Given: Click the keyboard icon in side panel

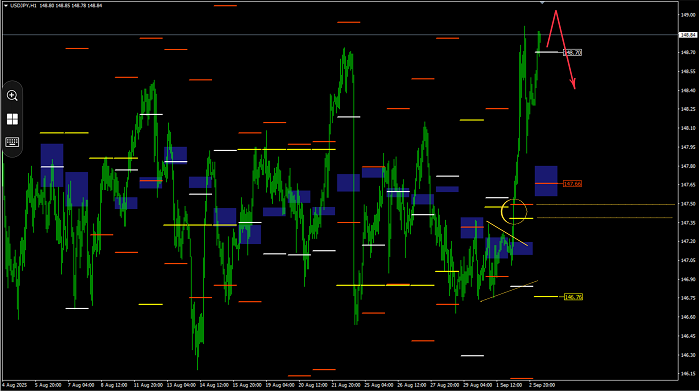Looking at the screenshot, I should (x=12, y=142).
